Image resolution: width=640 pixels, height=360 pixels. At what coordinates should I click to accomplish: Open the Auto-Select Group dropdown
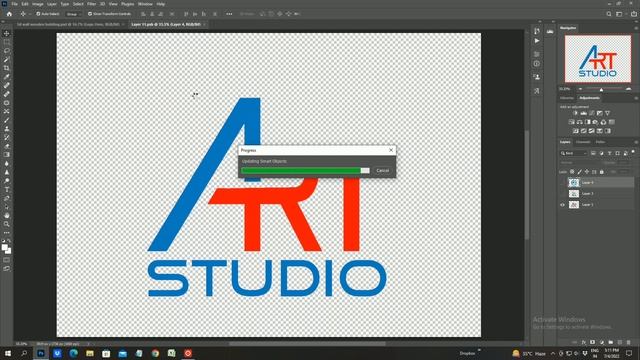coord(73,14)
